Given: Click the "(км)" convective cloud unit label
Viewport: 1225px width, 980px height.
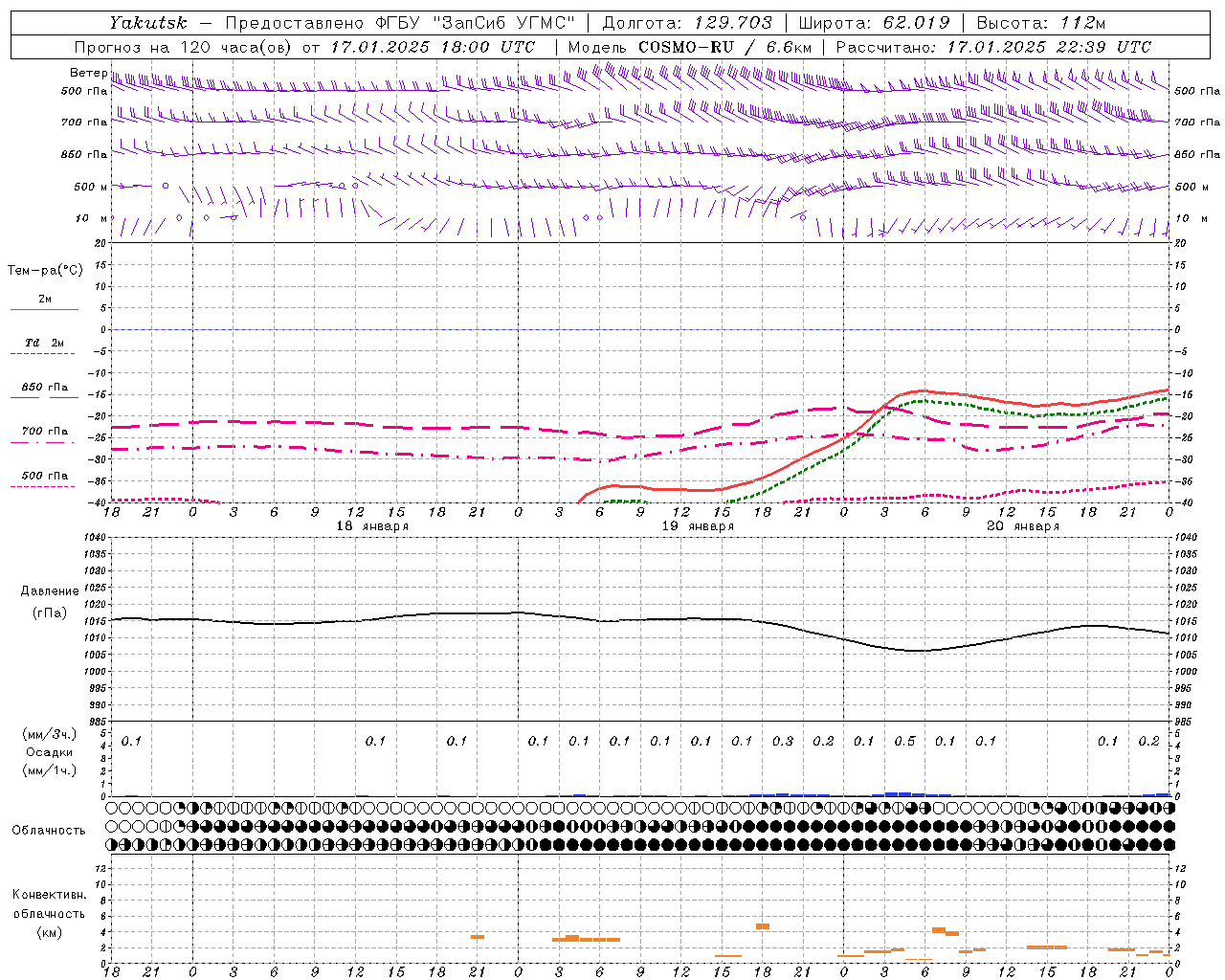Looking at the screenshot, I should (x=49, y=932).
